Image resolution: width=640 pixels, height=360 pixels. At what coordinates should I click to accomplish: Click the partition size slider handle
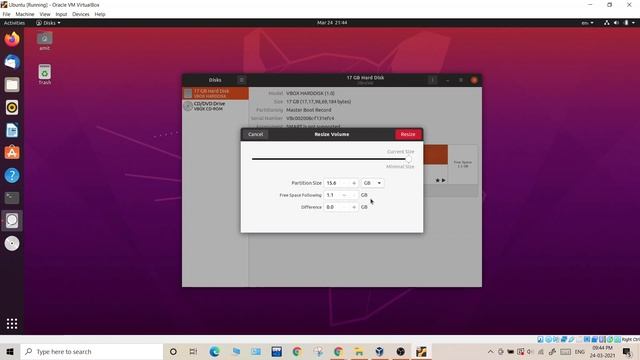(x=409, y=159)
